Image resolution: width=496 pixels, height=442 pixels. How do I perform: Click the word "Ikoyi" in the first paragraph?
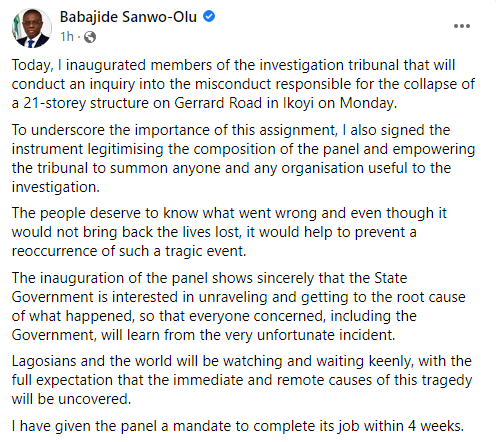point(298,103)
